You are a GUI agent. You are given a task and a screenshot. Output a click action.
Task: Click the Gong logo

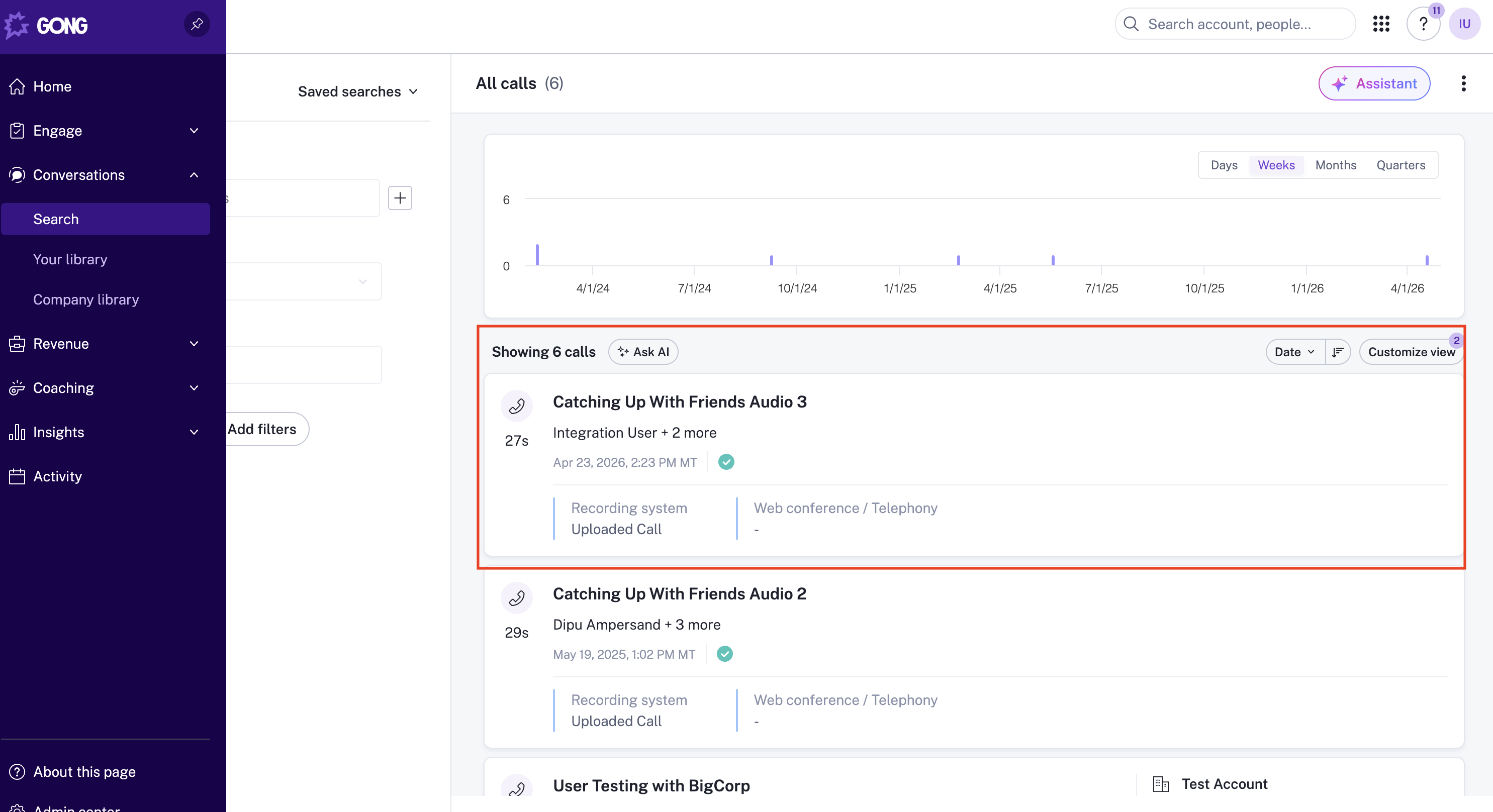[46, 25]
